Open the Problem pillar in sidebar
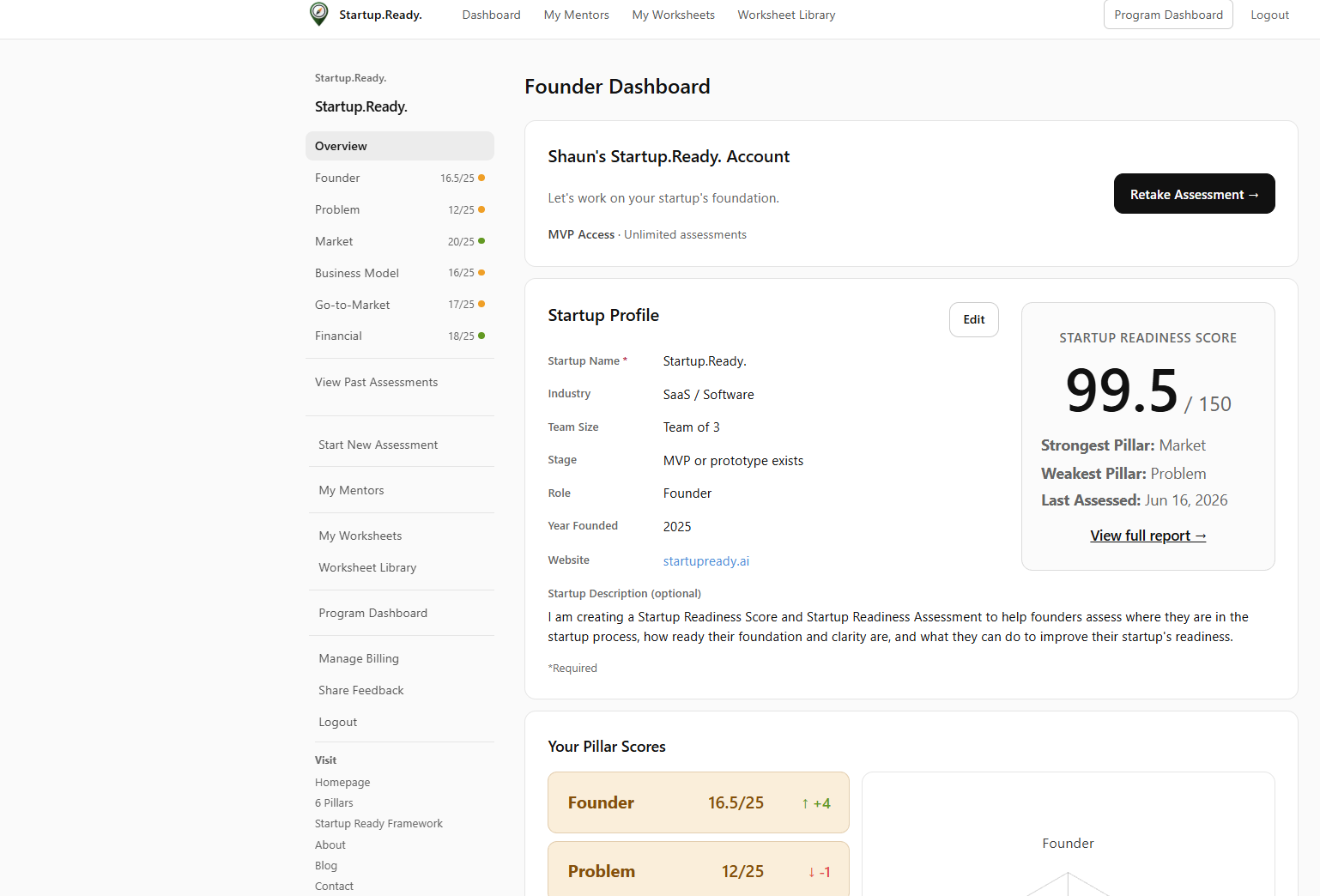 (x=400, y=209)
